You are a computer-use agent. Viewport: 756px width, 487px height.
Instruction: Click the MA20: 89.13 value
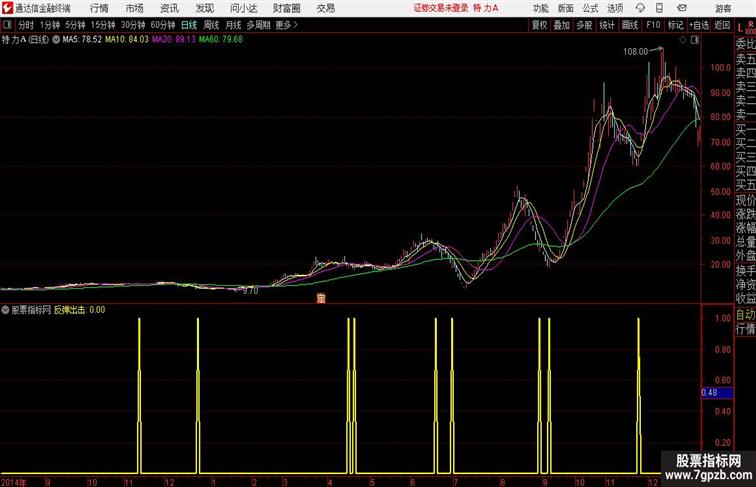tap(174, 40)
